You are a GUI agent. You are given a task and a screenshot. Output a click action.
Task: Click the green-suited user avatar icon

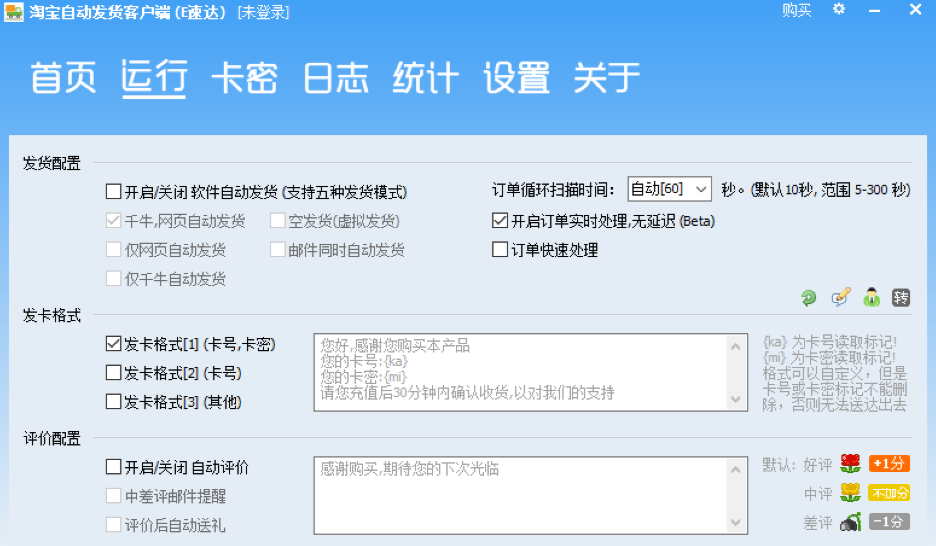[x=871, y=297]
